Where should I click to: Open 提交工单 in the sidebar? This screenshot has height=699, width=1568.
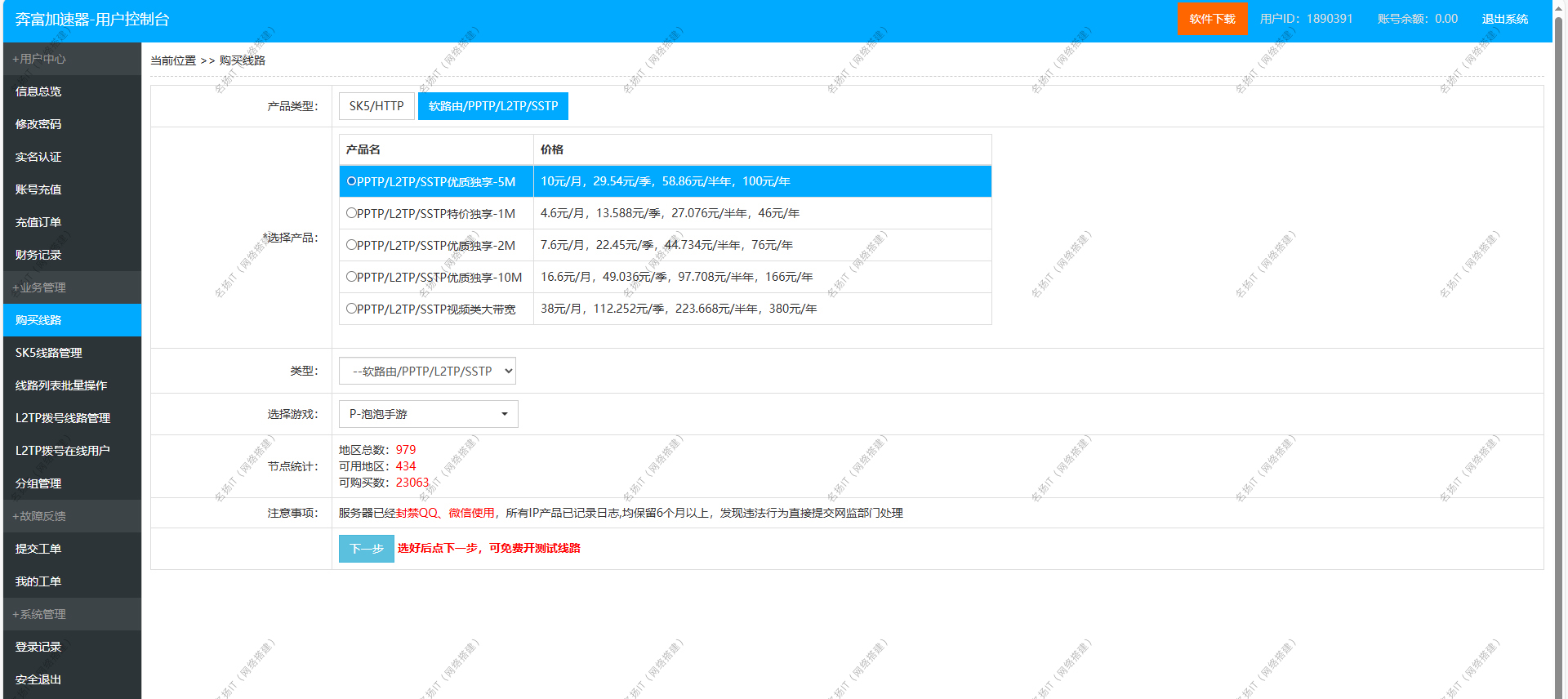click(x=38, y=549)
